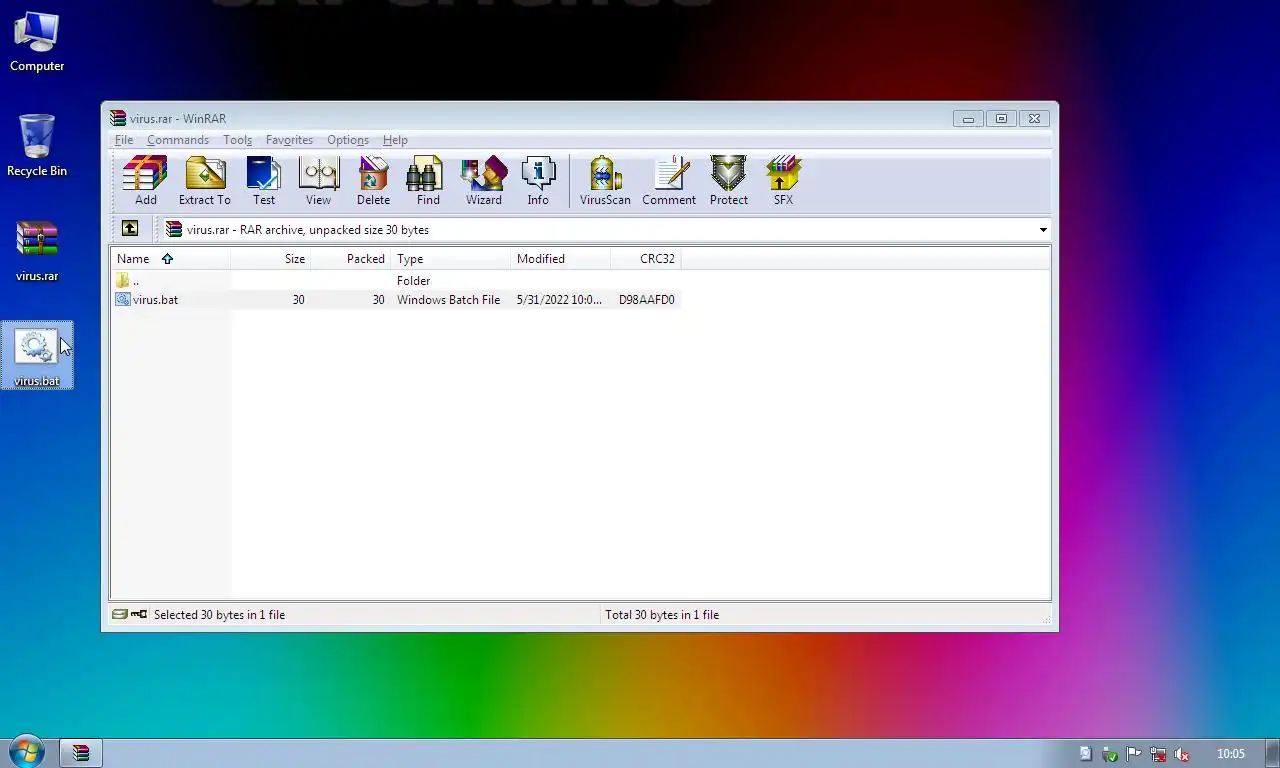The width and height of the screenshot is (1280, 768).
Task: Open the Favorites menu
Action: (x=289, y=140)
